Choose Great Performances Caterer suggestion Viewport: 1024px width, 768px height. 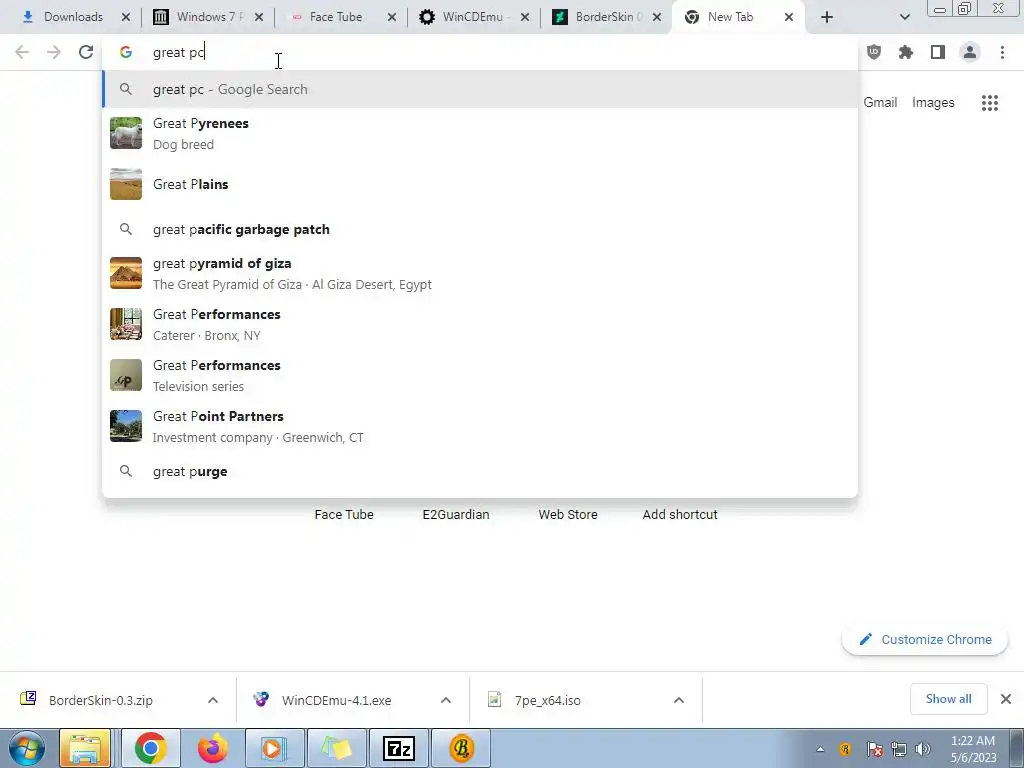480,324
